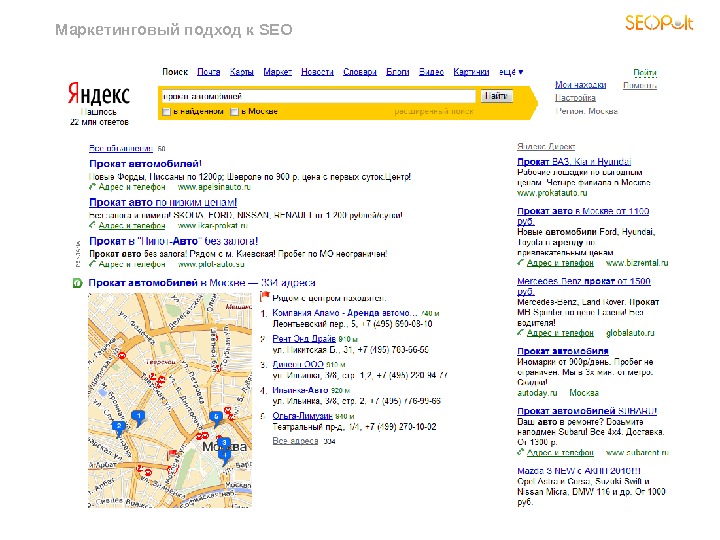Open the Яндекс.Директ link

[x=546, y=146]
